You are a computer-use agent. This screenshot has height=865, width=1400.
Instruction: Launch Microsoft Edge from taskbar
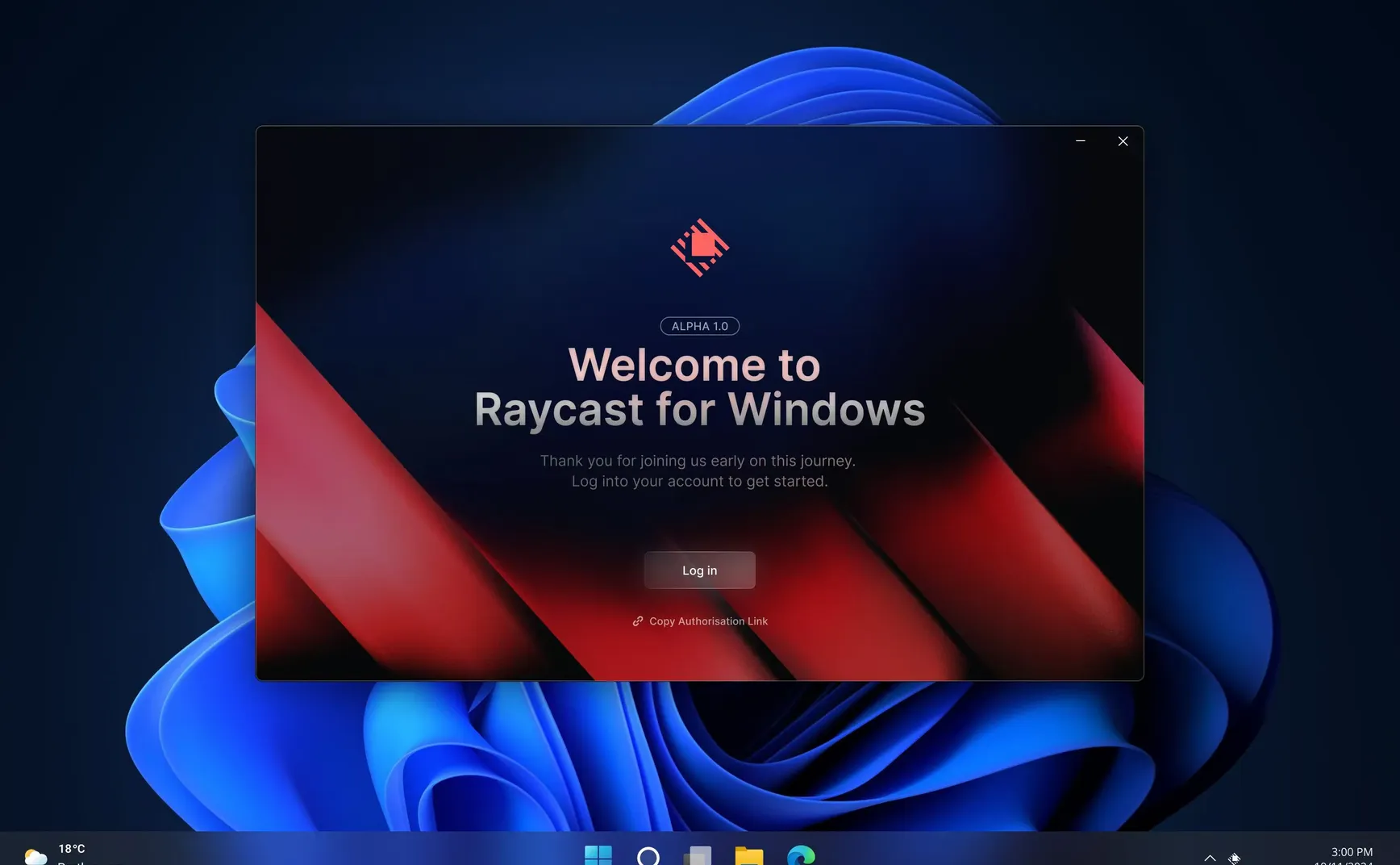[801, 855]
